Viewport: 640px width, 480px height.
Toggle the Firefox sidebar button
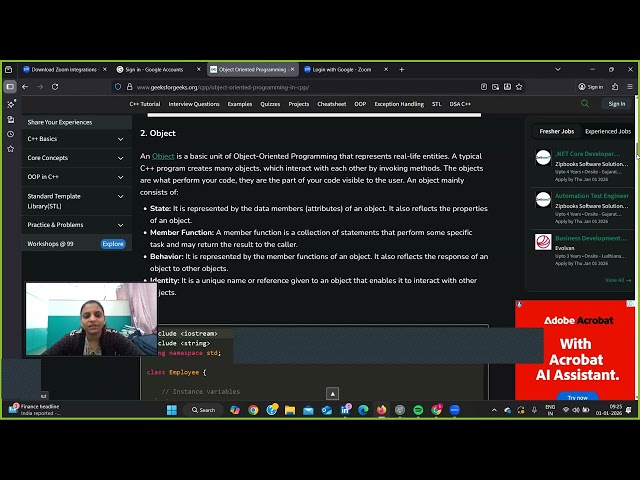click(x=10, y=87)
